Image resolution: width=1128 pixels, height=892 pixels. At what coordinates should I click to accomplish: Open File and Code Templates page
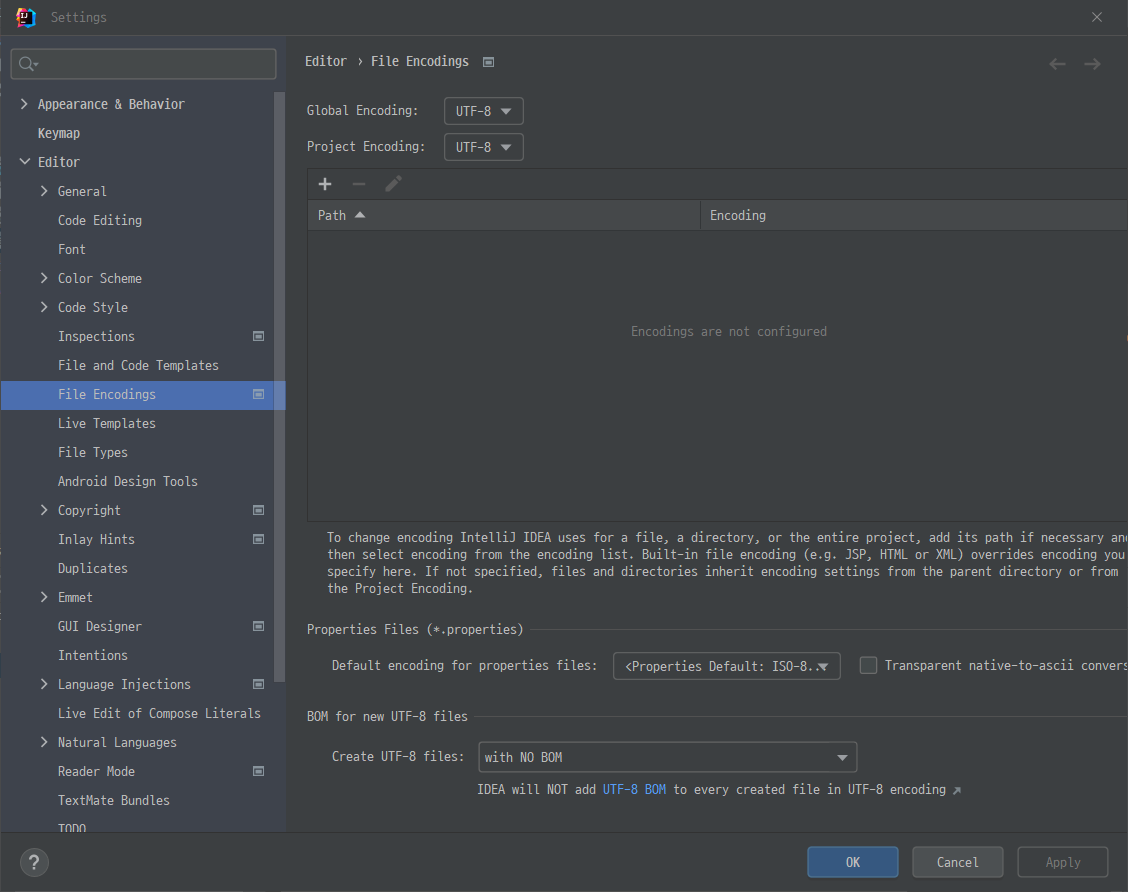[x=138, y=365]
